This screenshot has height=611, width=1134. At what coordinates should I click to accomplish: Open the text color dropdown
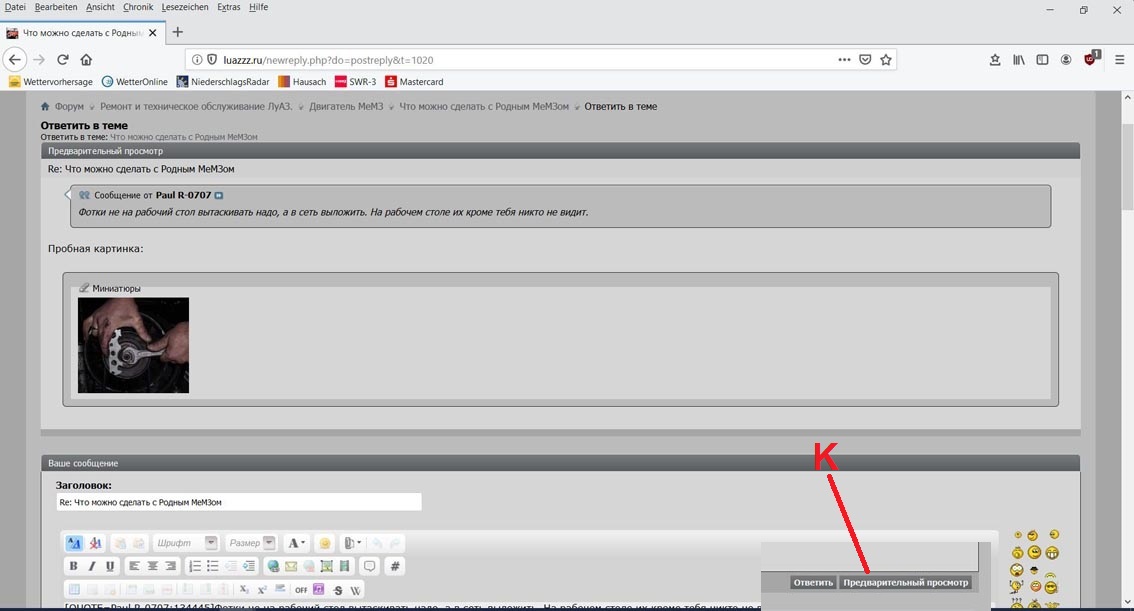point(297,543)
